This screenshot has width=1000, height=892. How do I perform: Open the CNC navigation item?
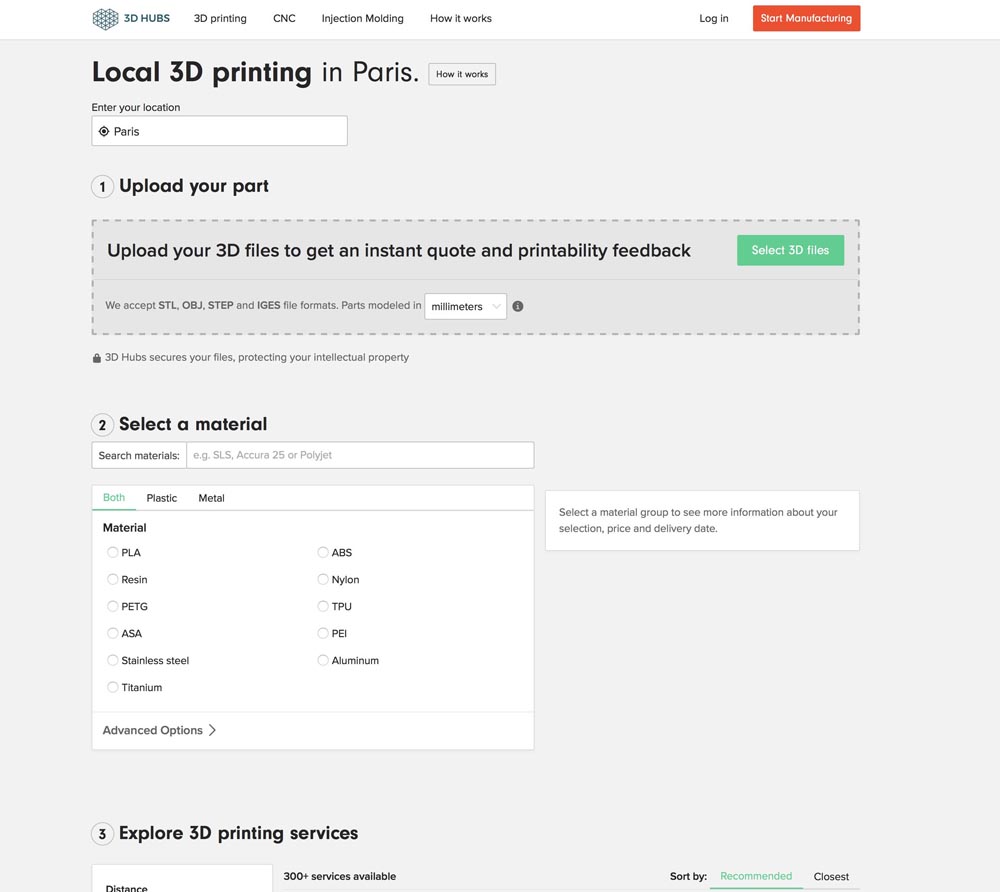[284, 19]
